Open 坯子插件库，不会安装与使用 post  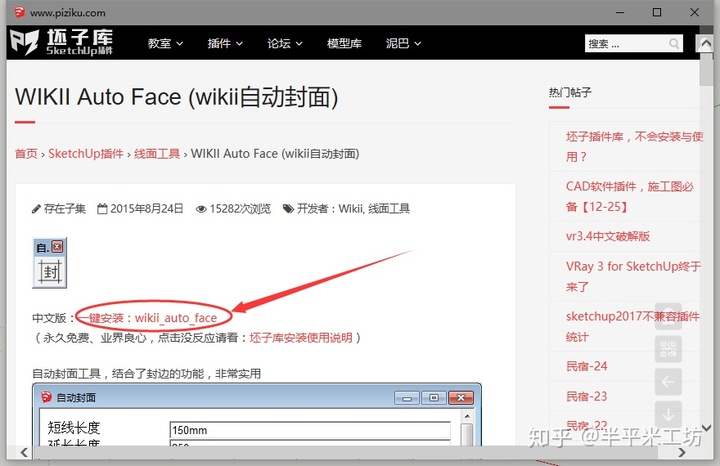point(634,146)
